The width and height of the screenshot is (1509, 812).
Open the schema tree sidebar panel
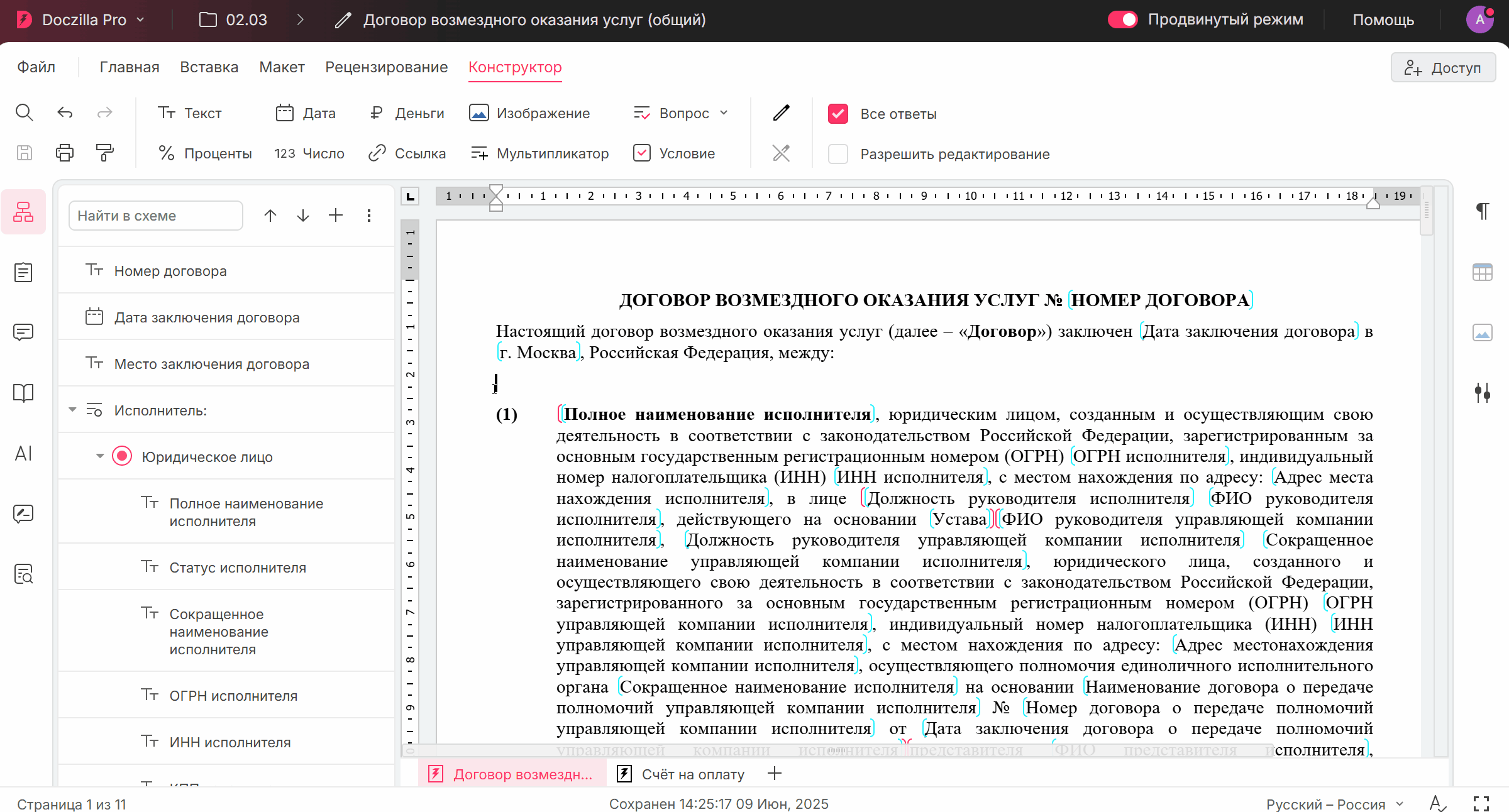click(23, 212)
